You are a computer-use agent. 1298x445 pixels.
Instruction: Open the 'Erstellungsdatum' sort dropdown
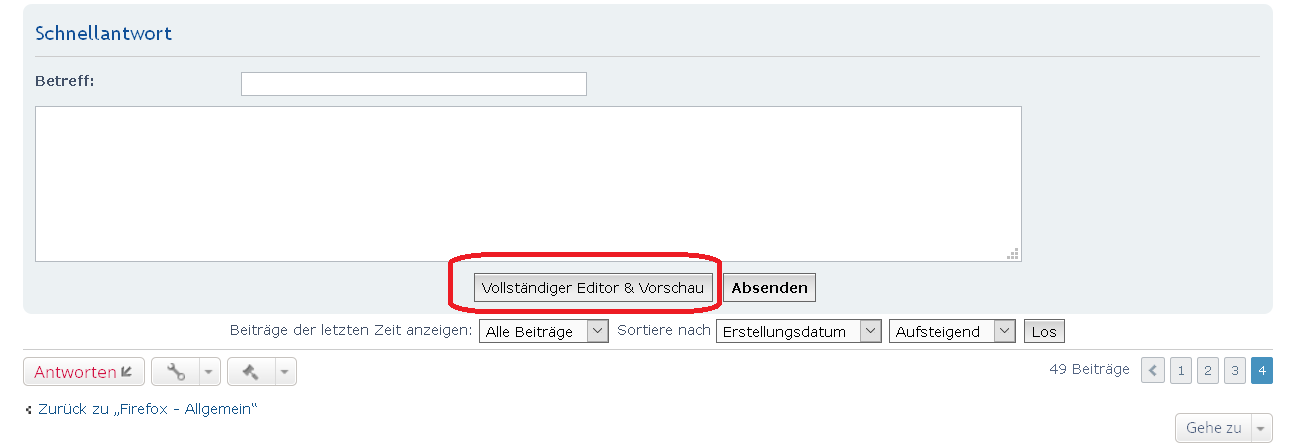[799, 332]
